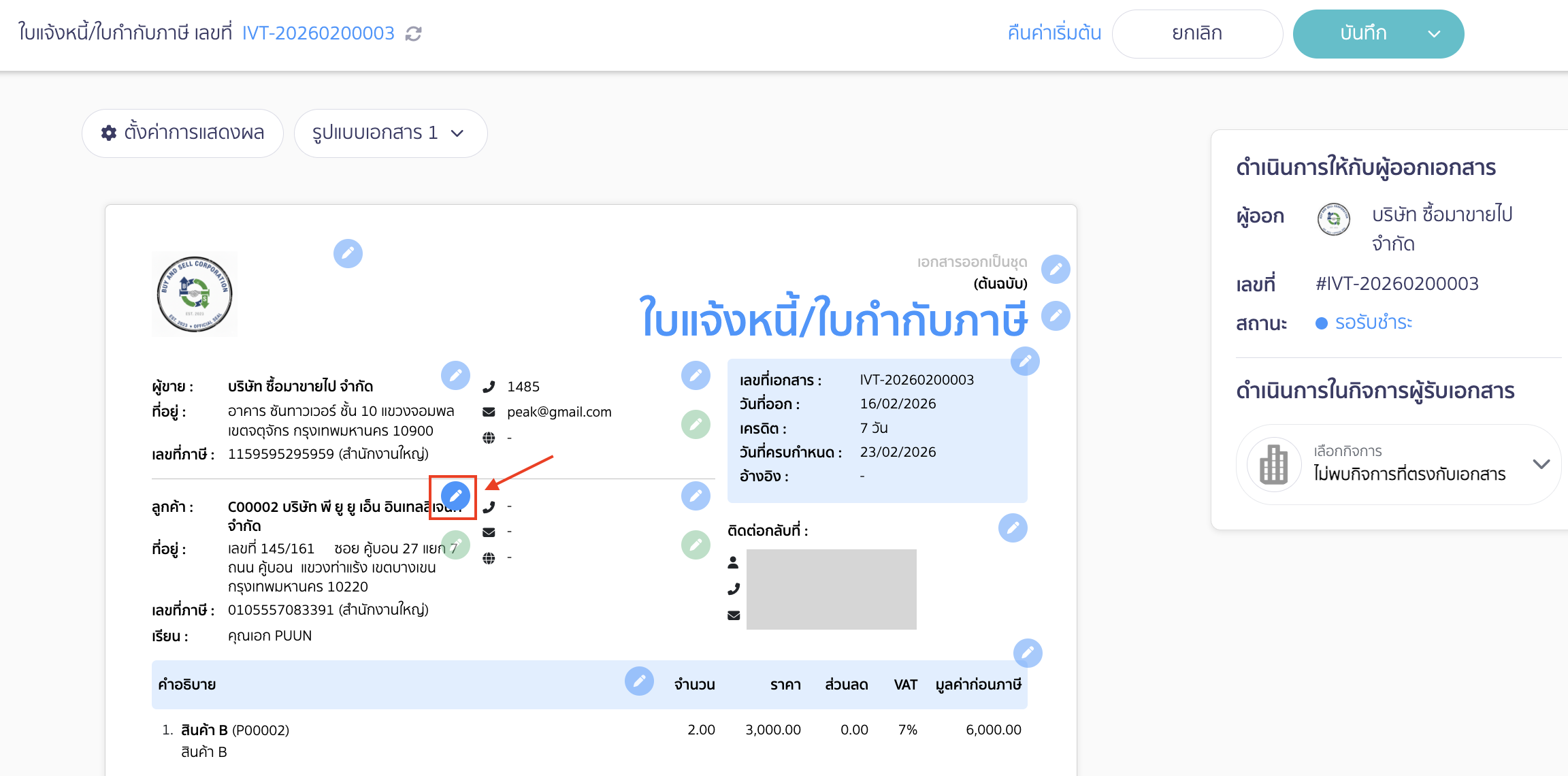Edit เอกสารออกเป็นชุด pencil icon
1568x776 pixels.
pyautogui.click(x=1056, y=269)
